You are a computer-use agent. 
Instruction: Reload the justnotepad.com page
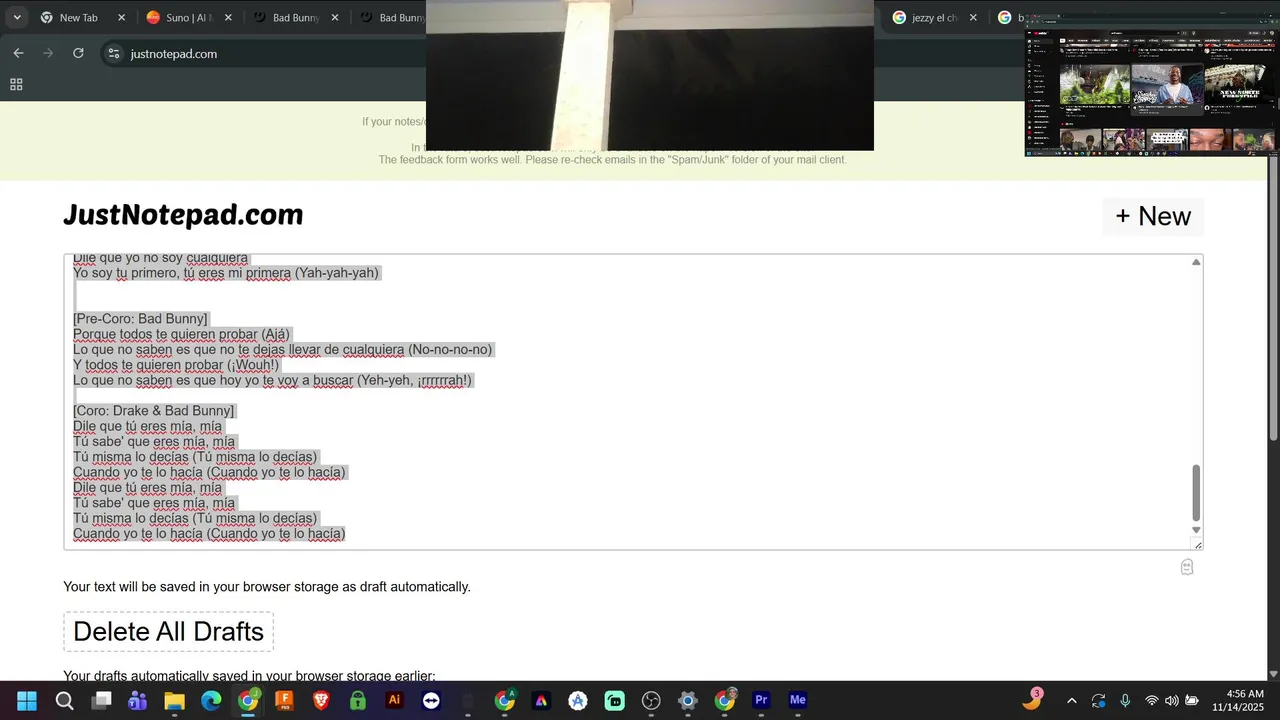(x=78, y=53)
